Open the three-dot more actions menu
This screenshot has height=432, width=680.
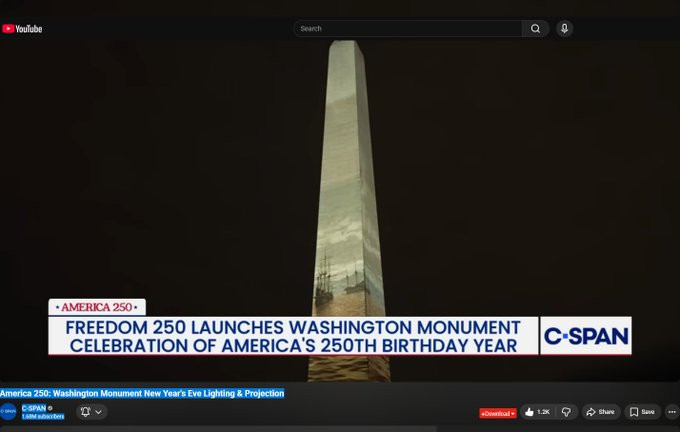click(672, 412)
